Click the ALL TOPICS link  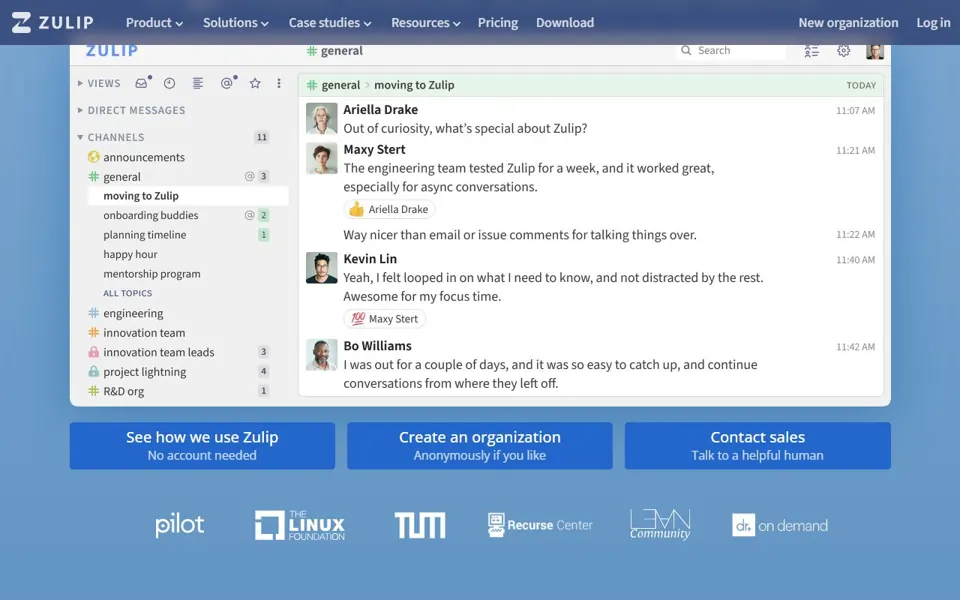pyautogui.click(x=127, y=293)
